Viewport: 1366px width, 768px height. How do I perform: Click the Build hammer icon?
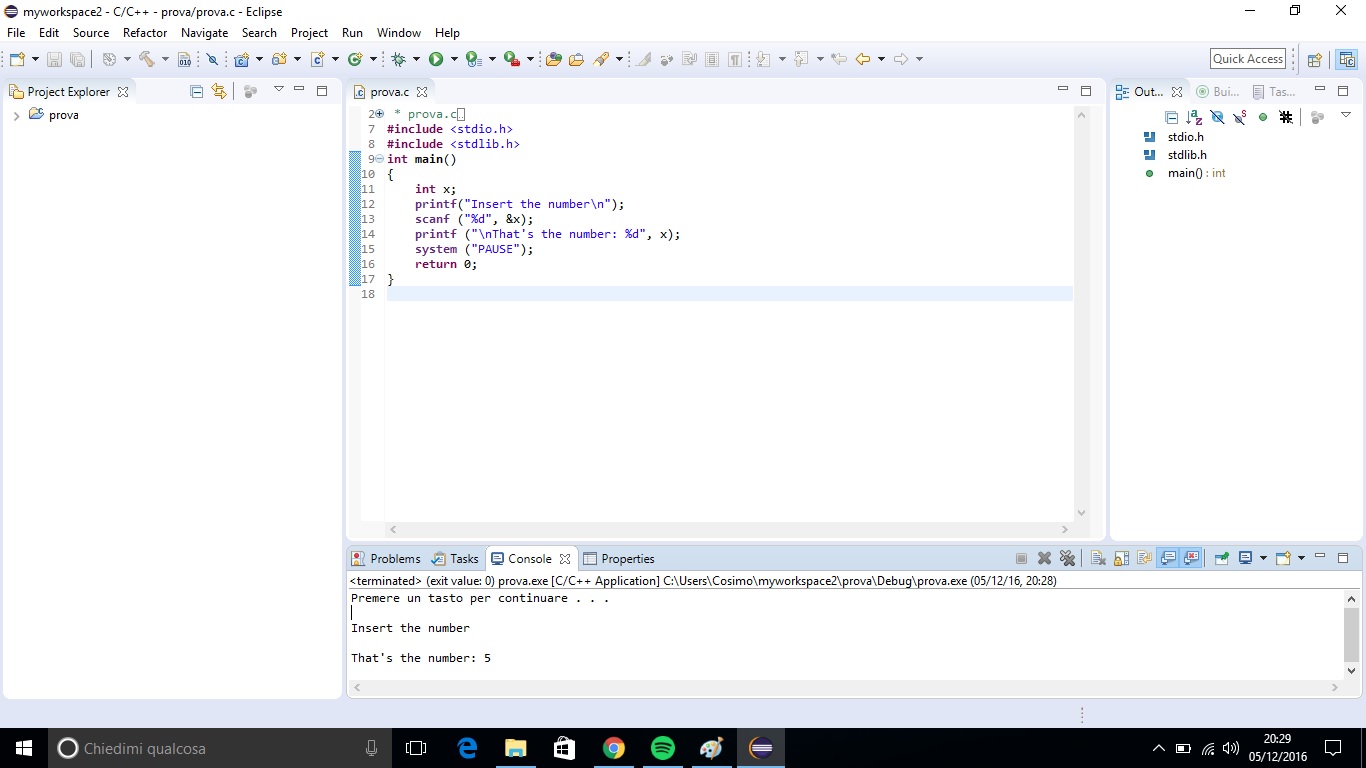[x=147, y=60]
